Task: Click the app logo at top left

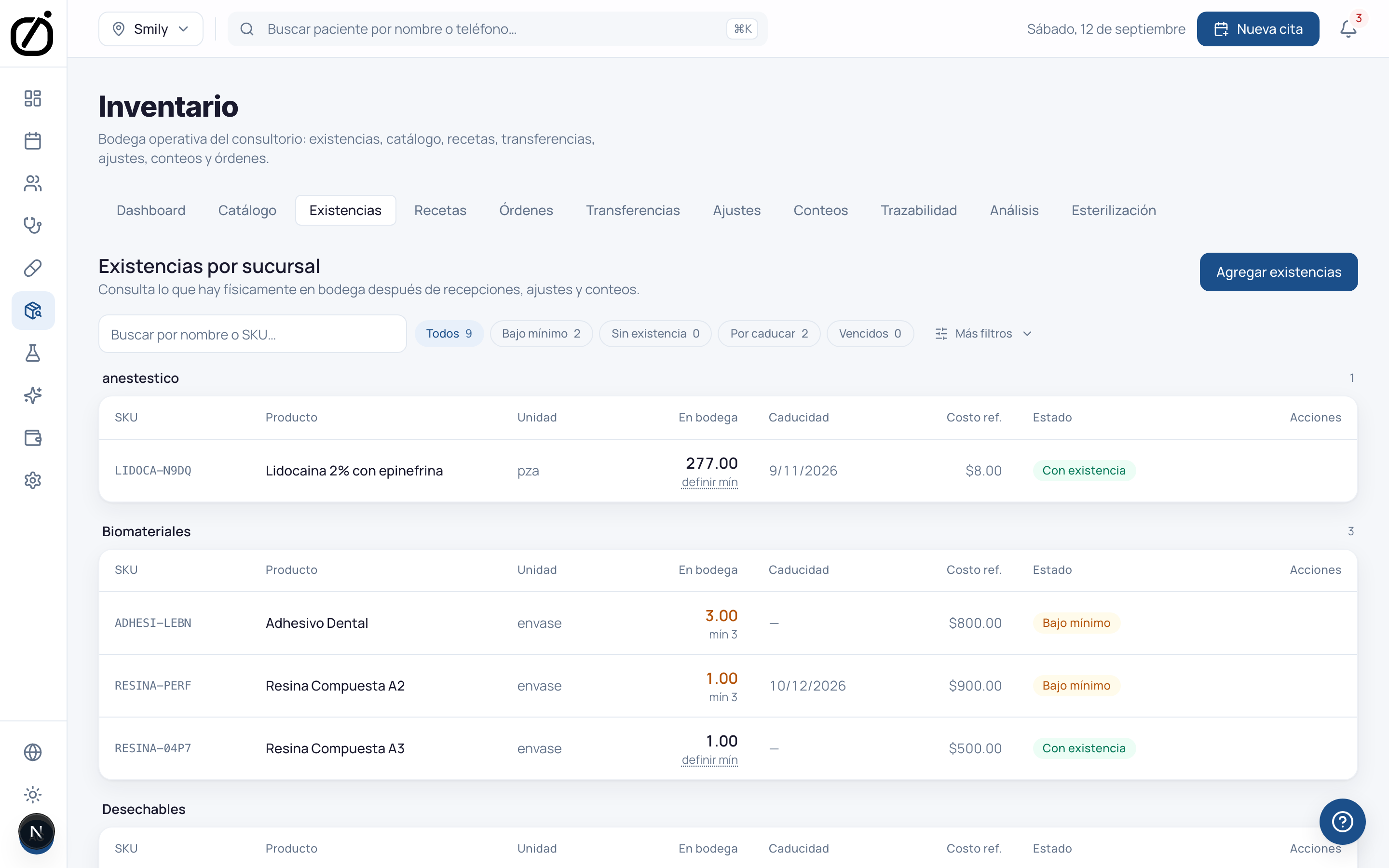Action: pyautogui.click(x=32, y=33)
